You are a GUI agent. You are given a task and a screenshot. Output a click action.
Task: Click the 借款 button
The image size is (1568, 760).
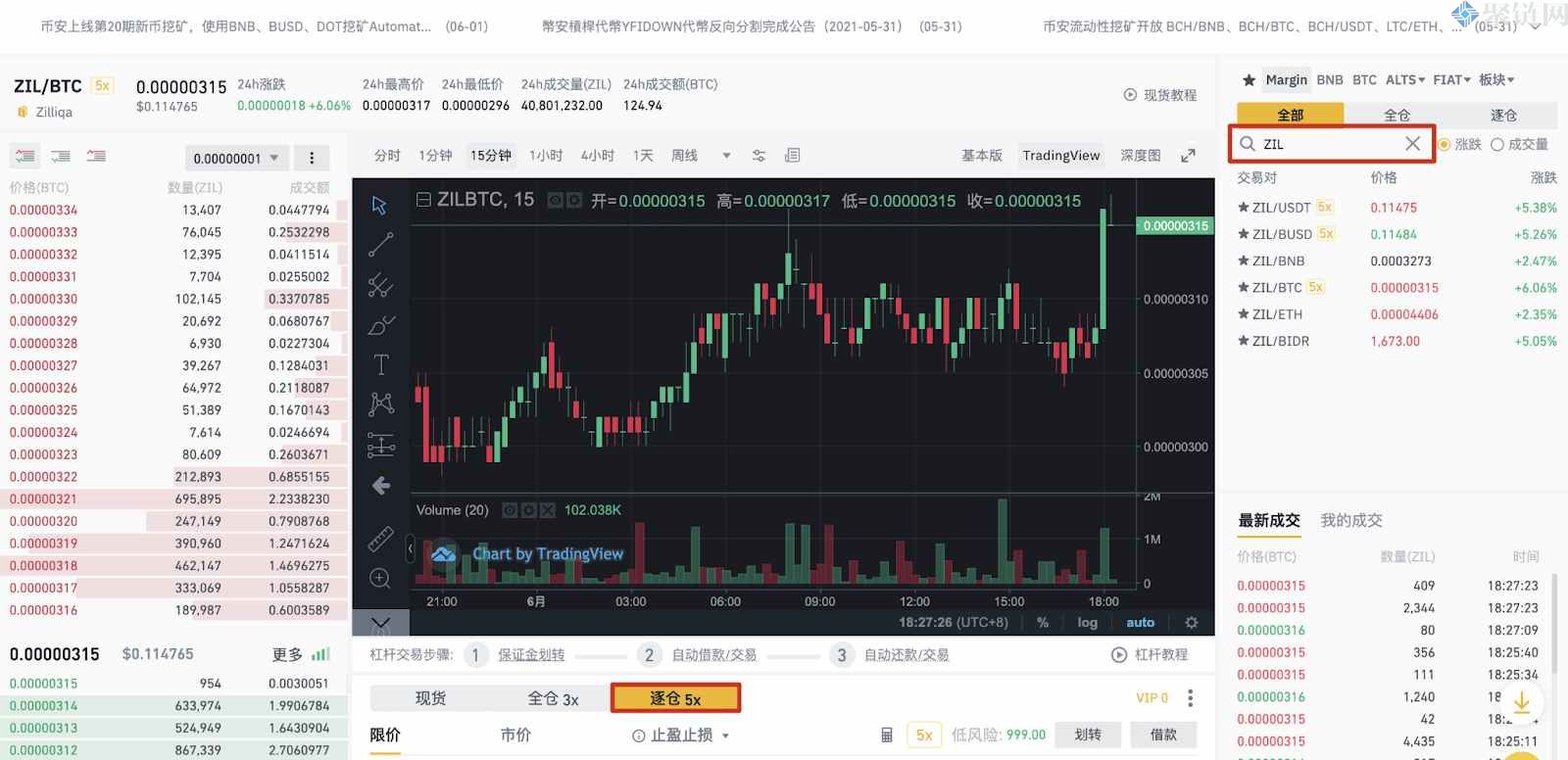click(1163, 735)
